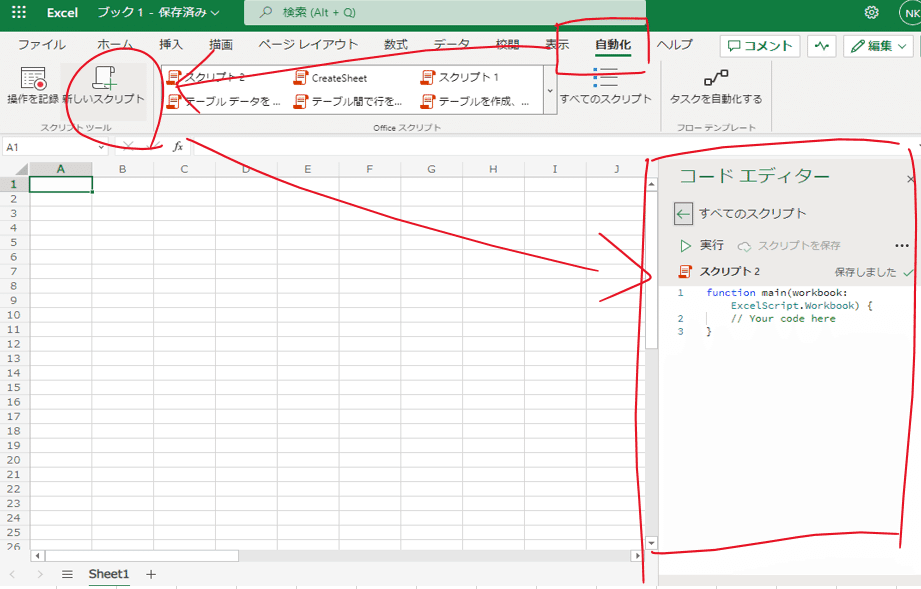Open the app launcher waffle icon

[x=19, y=12]
